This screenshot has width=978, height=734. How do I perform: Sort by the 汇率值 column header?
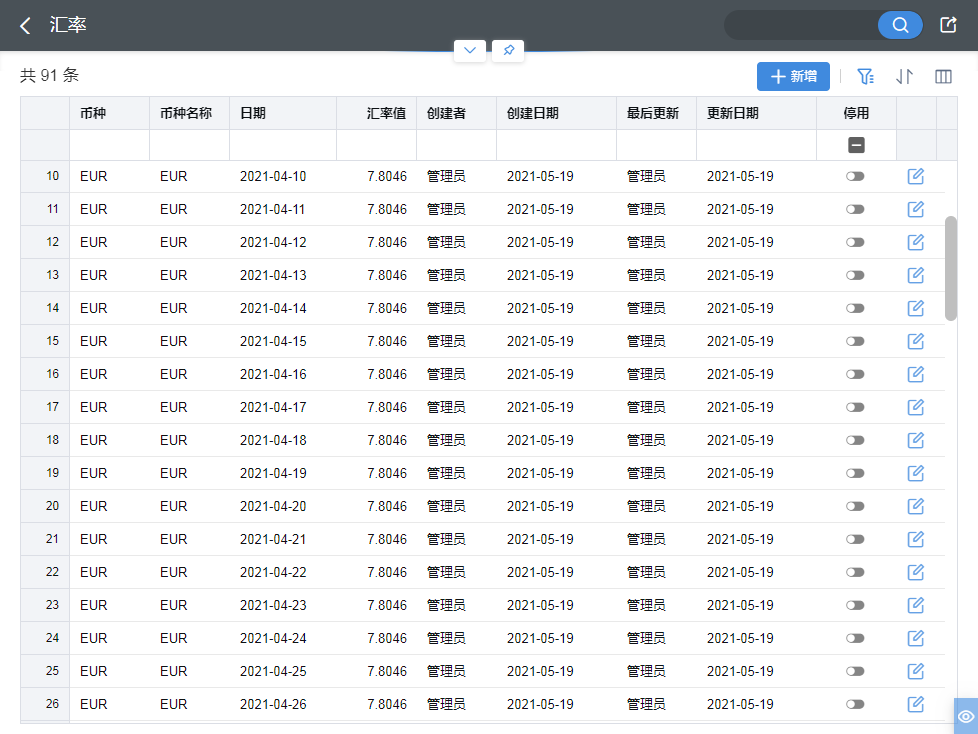pyautogui.click(x=377, y=113)
